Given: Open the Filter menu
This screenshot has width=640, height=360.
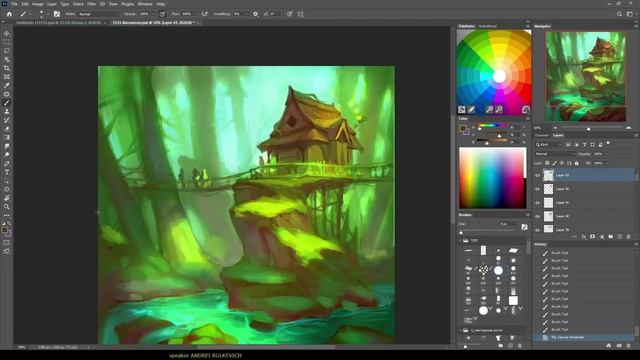Looking at the screenshot, I should click(x=91, y=4).
